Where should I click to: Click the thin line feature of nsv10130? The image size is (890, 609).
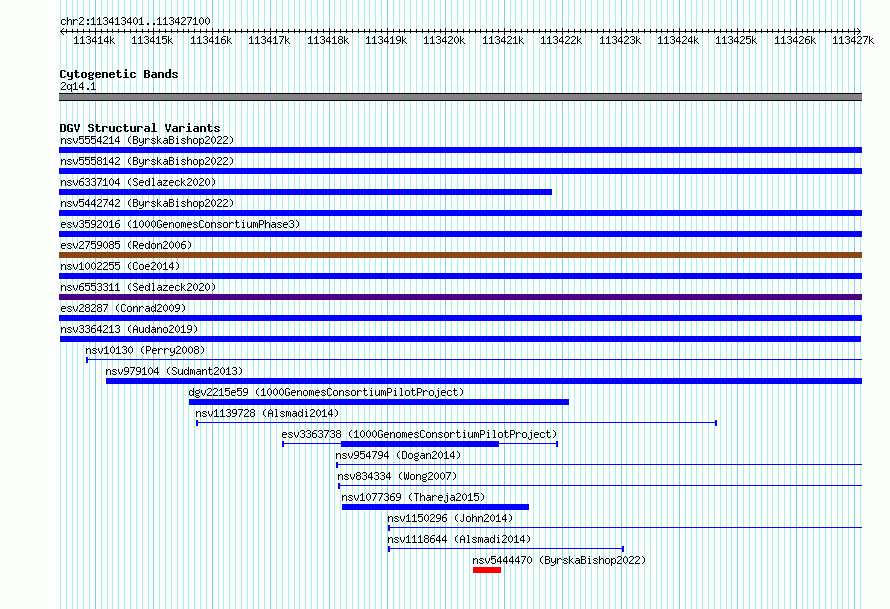tap(474, 360)
